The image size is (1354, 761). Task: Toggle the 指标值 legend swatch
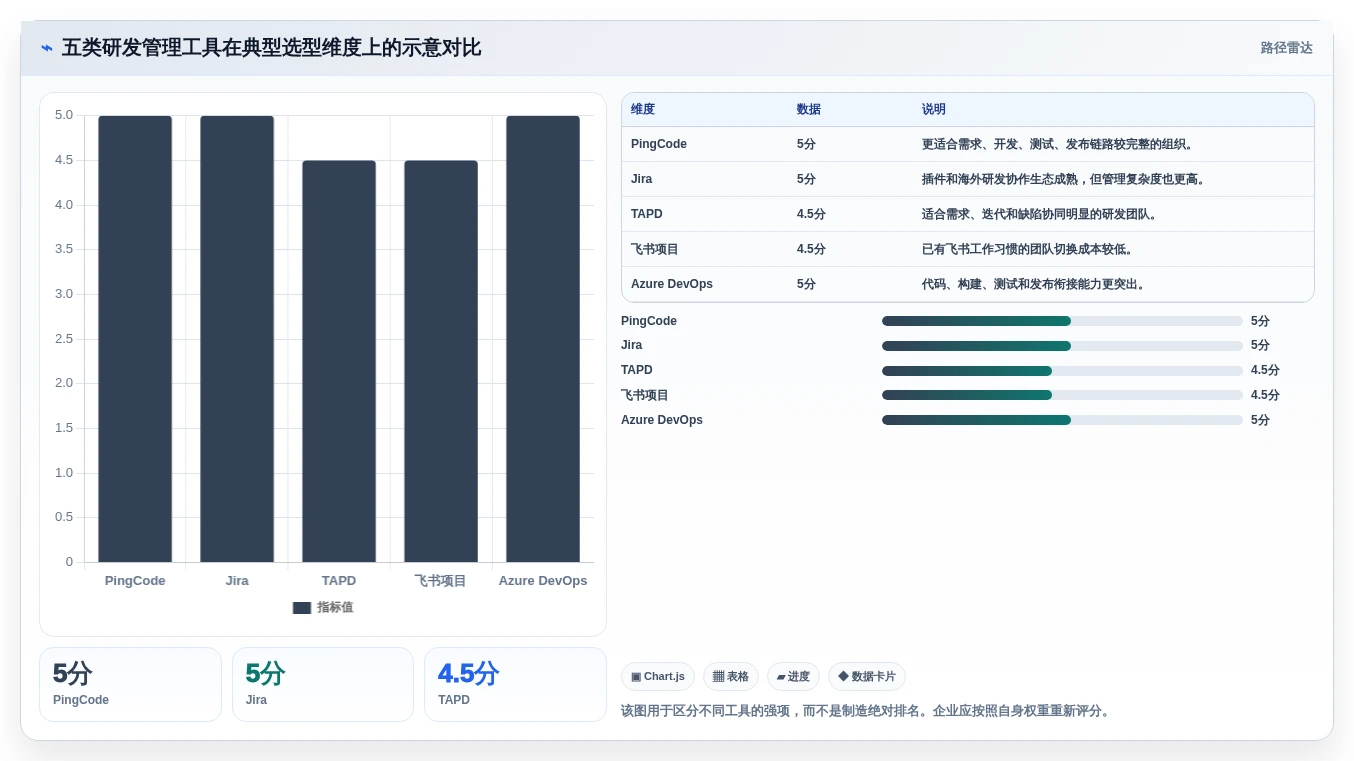click(302, 608)
